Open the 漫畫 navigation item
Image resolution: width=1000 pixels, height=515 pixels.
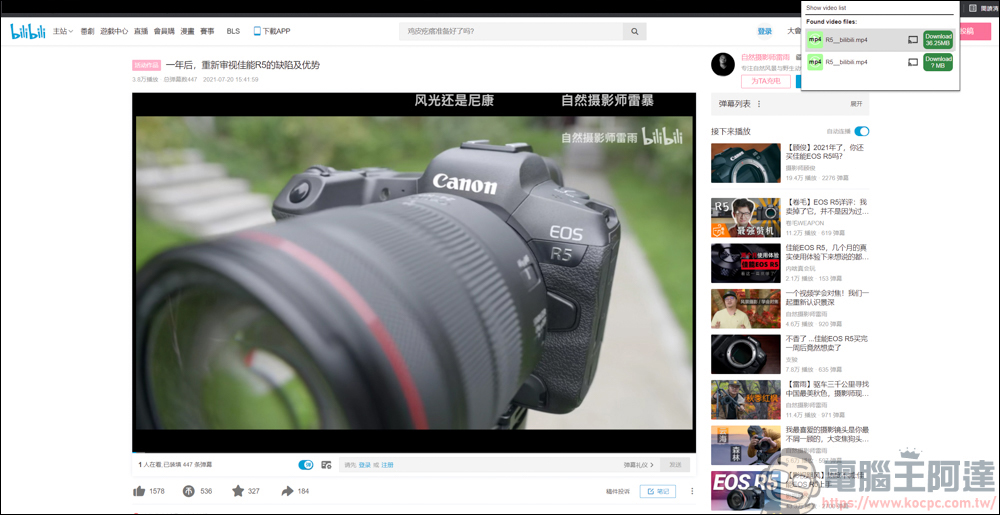pos(187,31)
